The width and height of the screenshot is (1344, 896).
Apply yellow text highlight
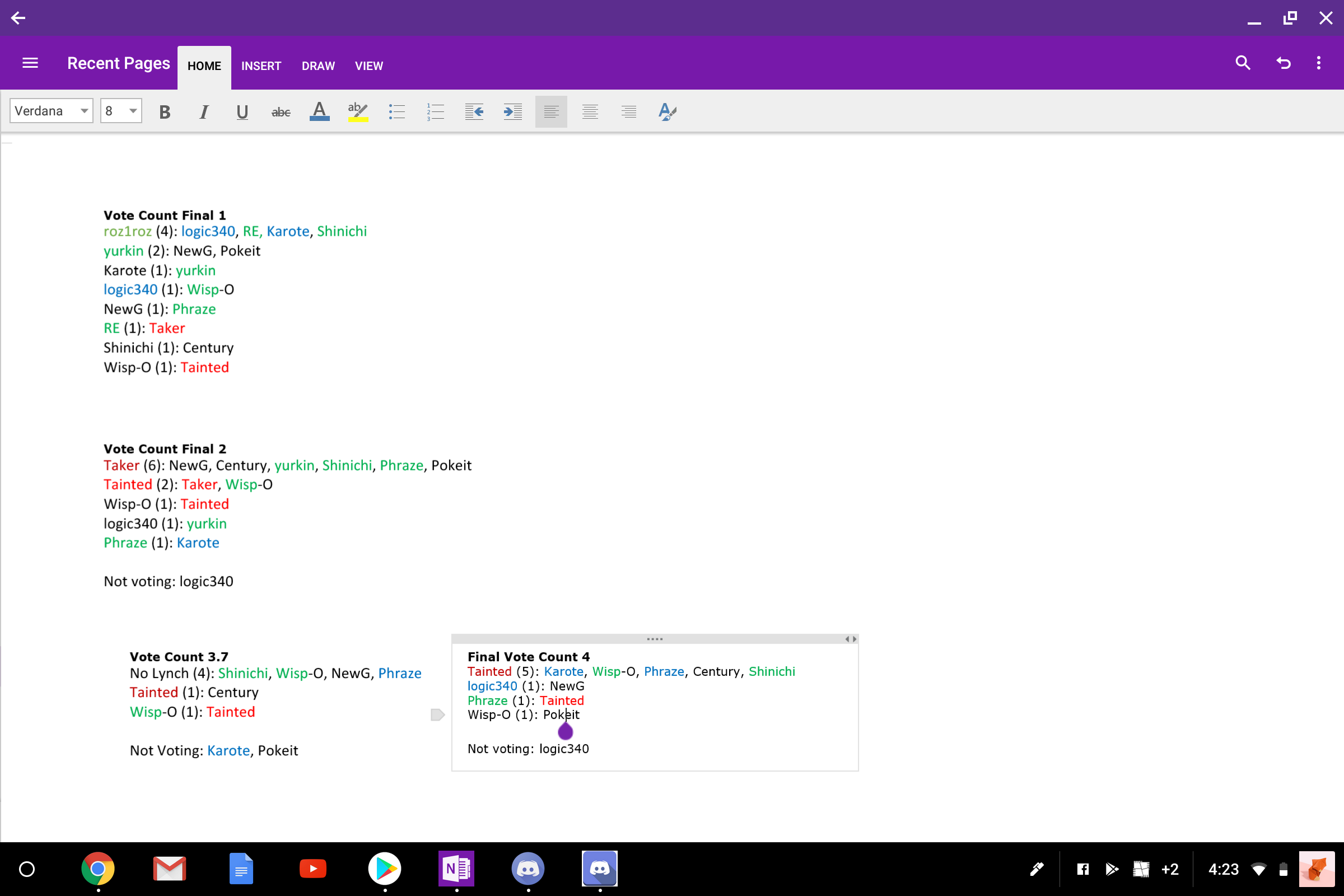pos(358,111)
